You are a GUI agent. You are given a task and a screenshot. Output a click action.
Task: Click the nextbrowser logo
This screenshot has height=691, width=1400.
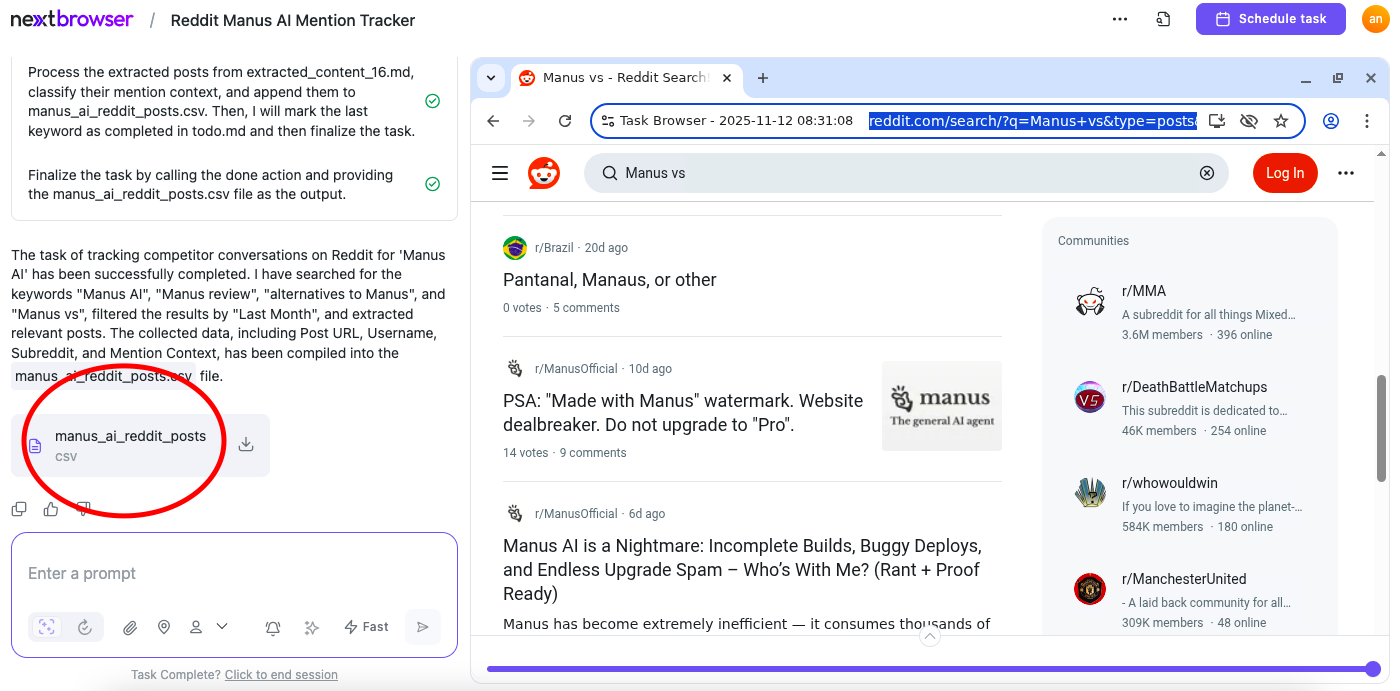71,19
